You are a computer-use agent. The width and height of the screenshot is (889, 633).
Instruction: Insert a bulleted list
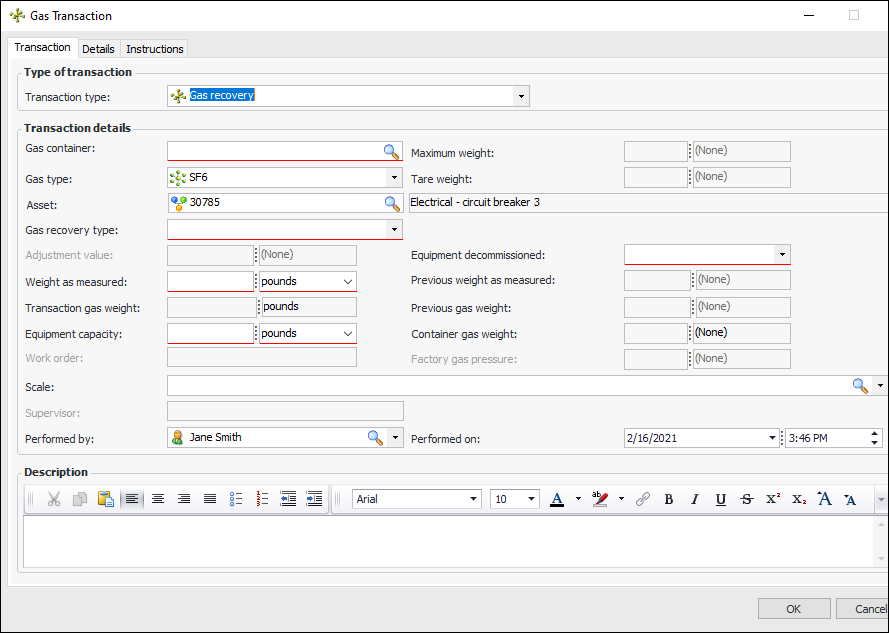tap(237, 499)
